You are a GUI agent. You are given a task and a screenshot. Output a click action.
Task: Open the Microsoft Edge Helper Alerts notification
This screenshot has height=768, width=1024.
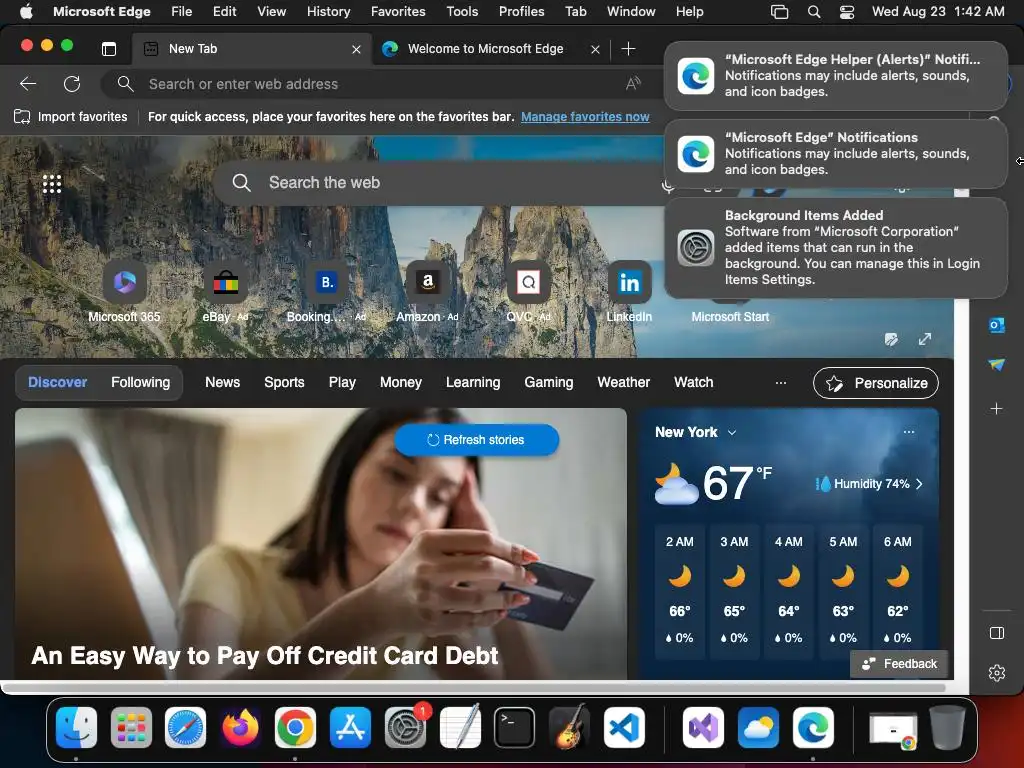(x=835, y=76)
